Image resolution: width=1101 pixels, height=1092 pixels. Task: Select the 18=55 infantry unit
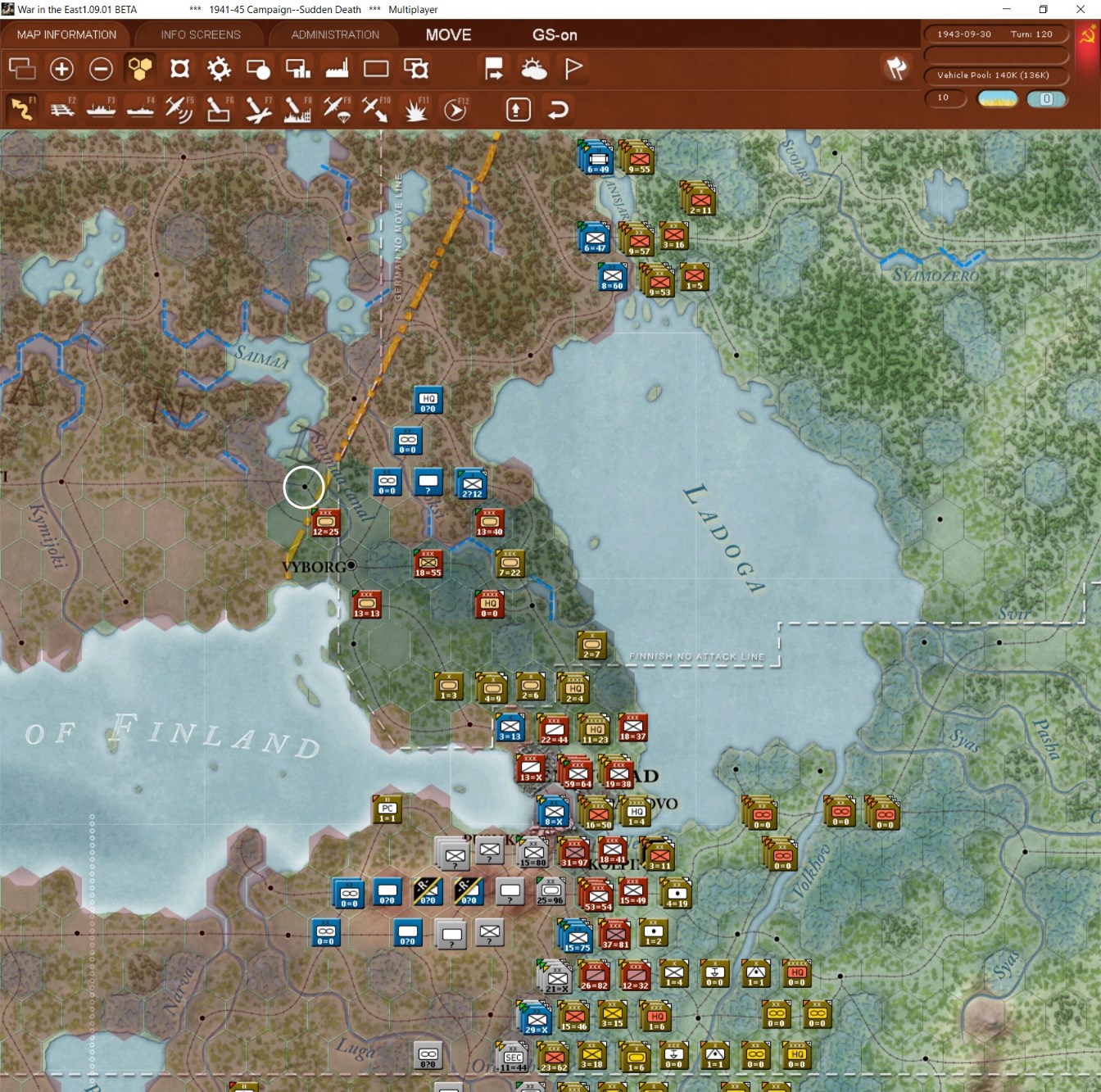(428, 563)
